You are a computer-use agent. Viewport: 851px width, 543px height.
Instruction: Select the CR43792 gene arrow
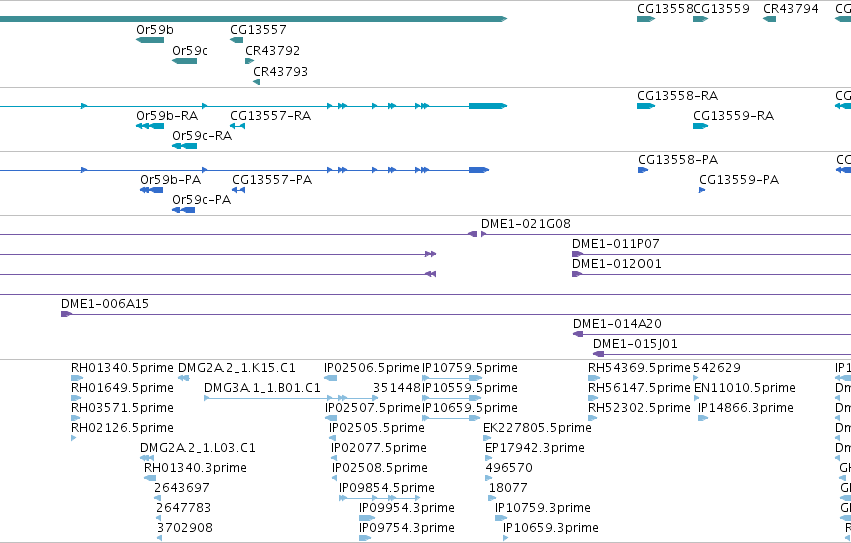[250, 61]
